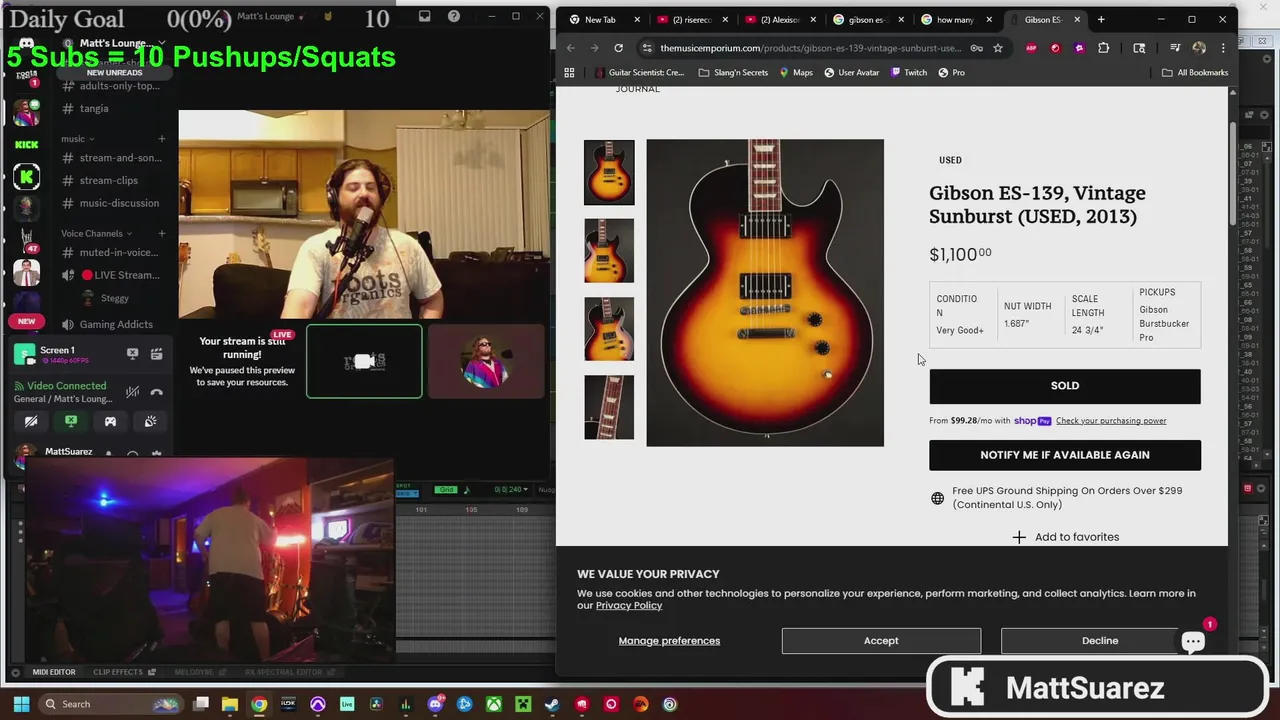This screenshot has width=1280, height=720.
Task: Open Discord from the Windows taskbar
Action: 435,704
